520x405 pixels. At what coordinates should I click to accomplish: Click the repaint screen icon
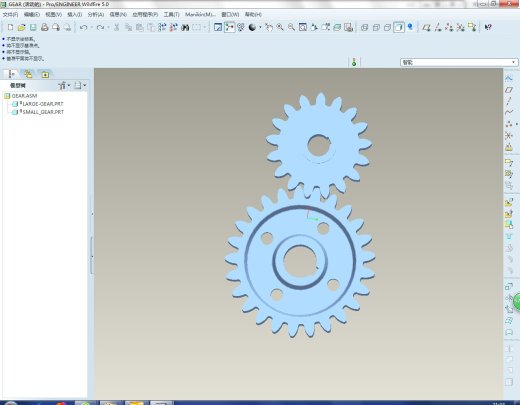click(x=218, y=27)
